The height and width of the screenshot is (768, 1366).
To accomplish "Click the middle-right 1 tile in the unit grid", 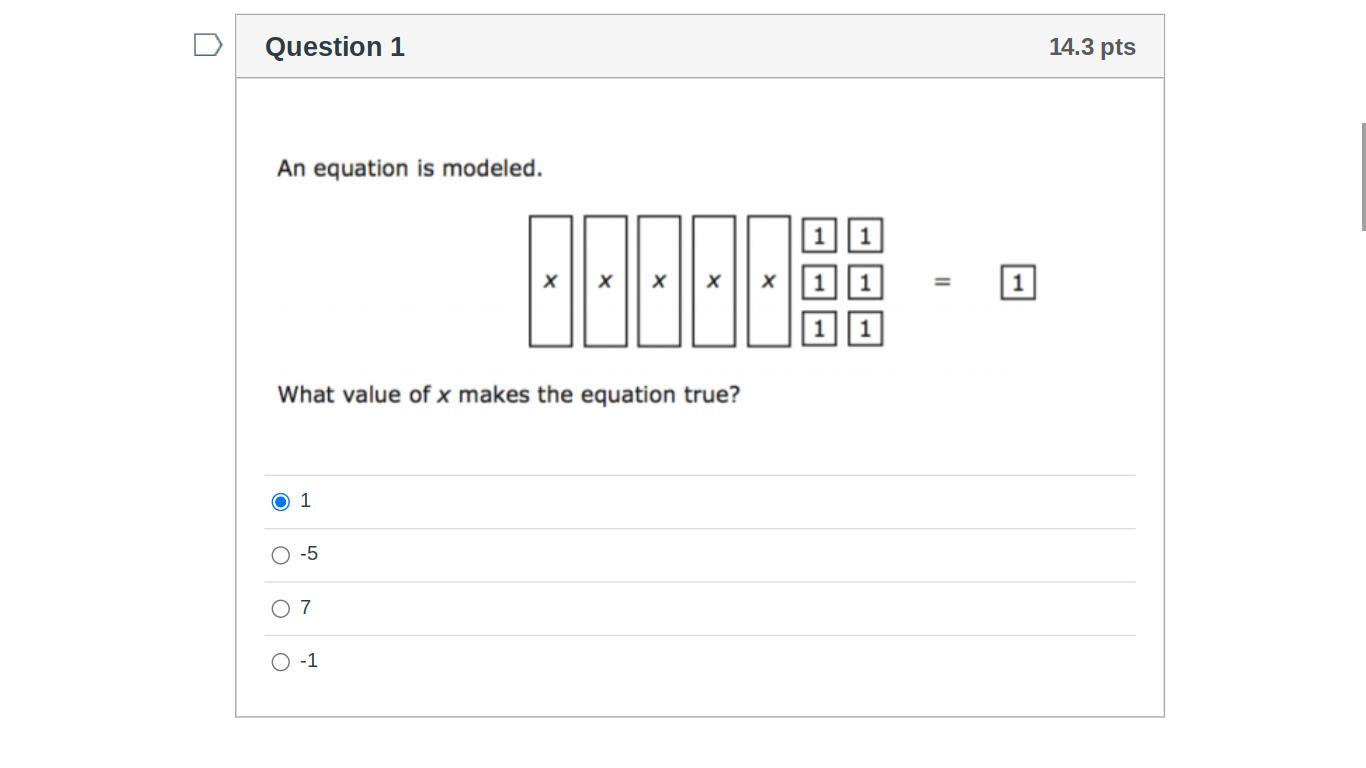I will (x=865, y=283).
